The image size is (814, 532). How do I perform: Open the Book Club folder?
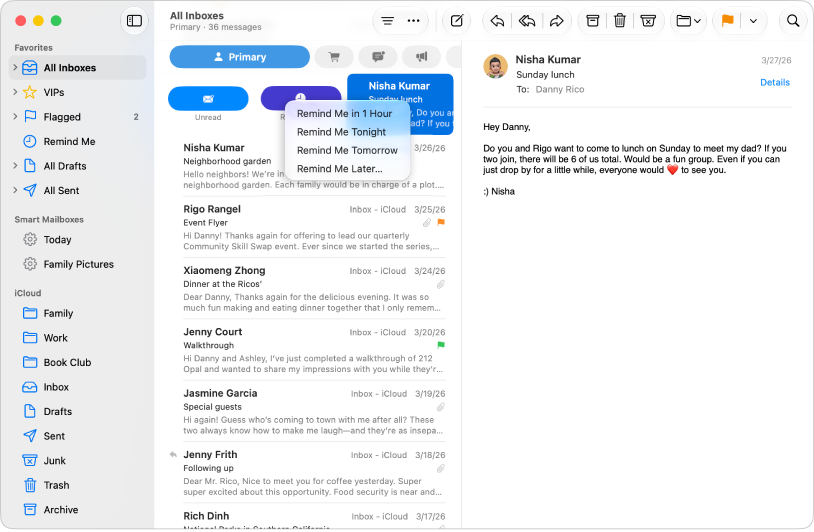(78, 362)
